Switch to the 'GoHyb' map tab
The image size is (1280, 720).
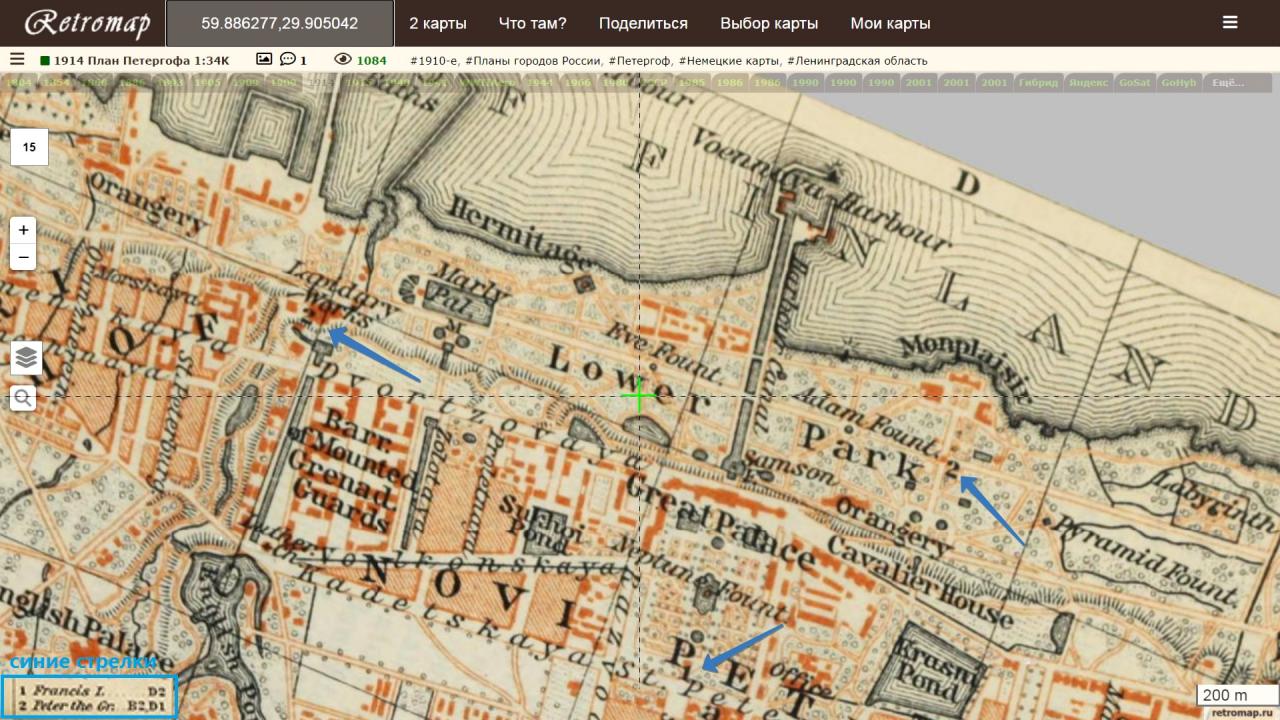coord(1178,82)
